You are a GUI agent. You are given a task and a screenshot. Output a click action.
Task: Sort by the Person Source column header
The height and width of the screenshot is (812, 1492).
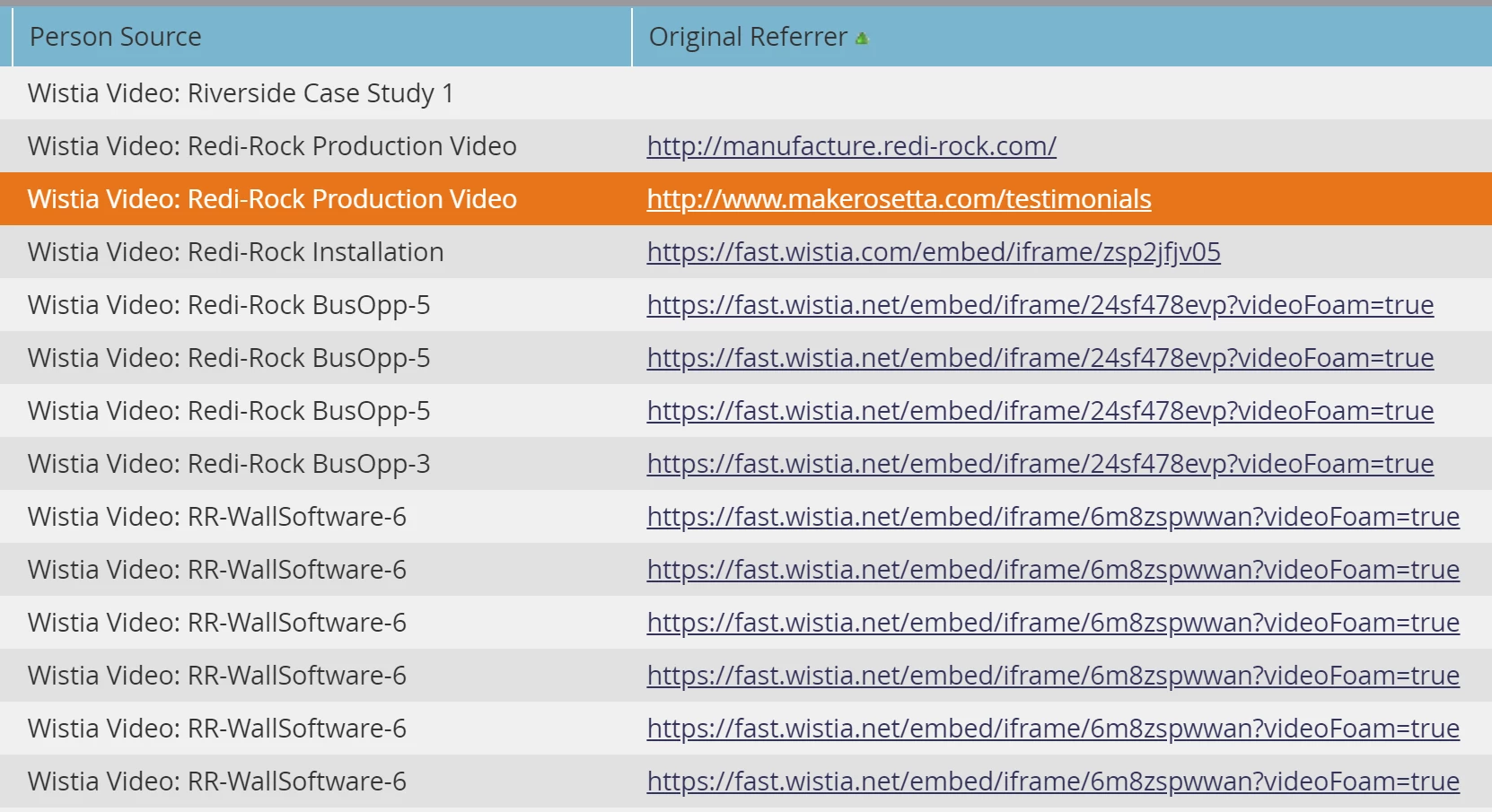[115, 37]
